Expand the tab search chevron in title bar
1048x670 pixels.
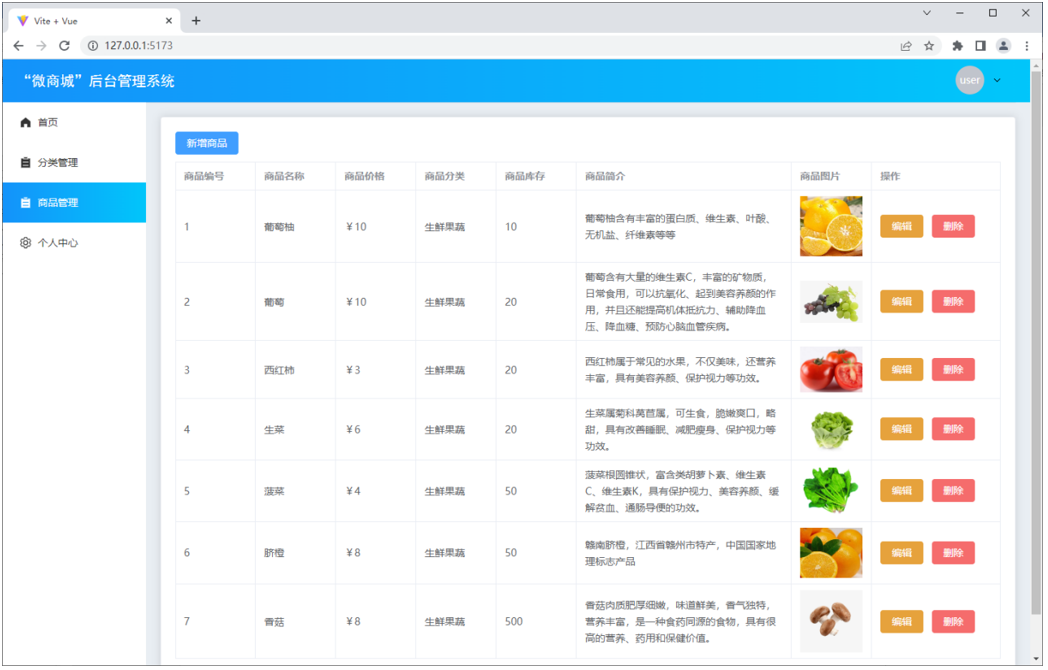coord(927,13)
